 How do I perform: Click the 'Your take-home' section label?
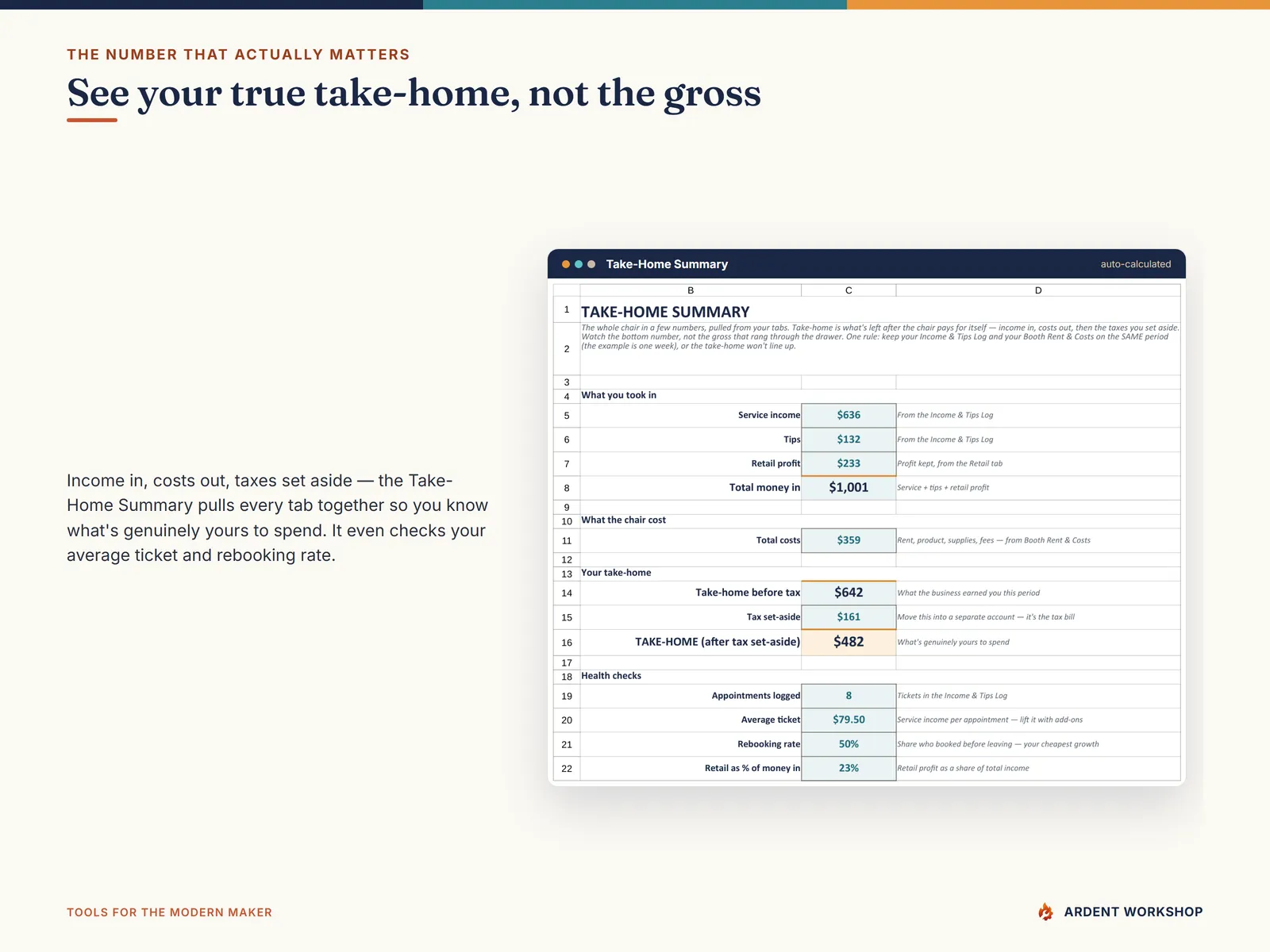pyautogui.click(x=616, y=573)
